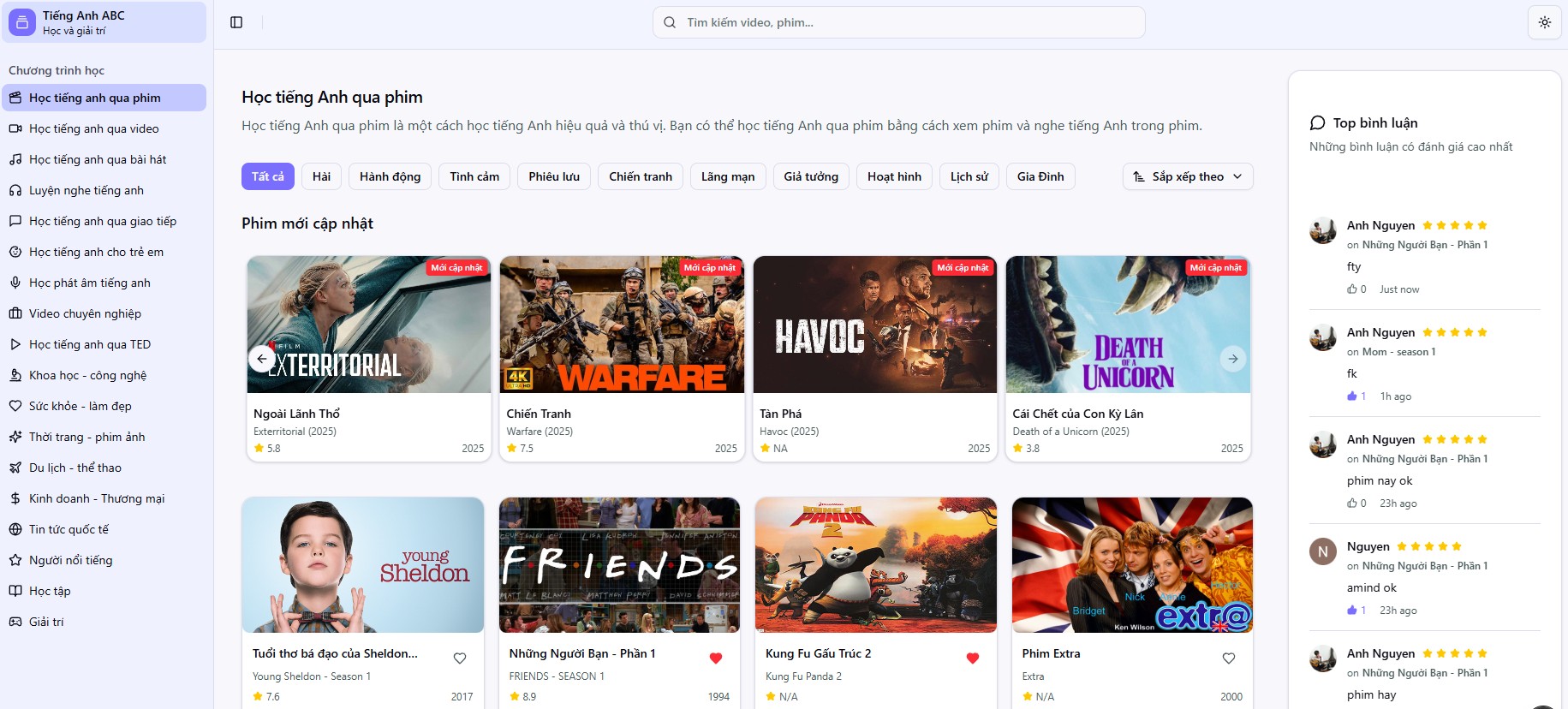
Task: Filter by Hoạt hình genre
Action: coord(894,176)
